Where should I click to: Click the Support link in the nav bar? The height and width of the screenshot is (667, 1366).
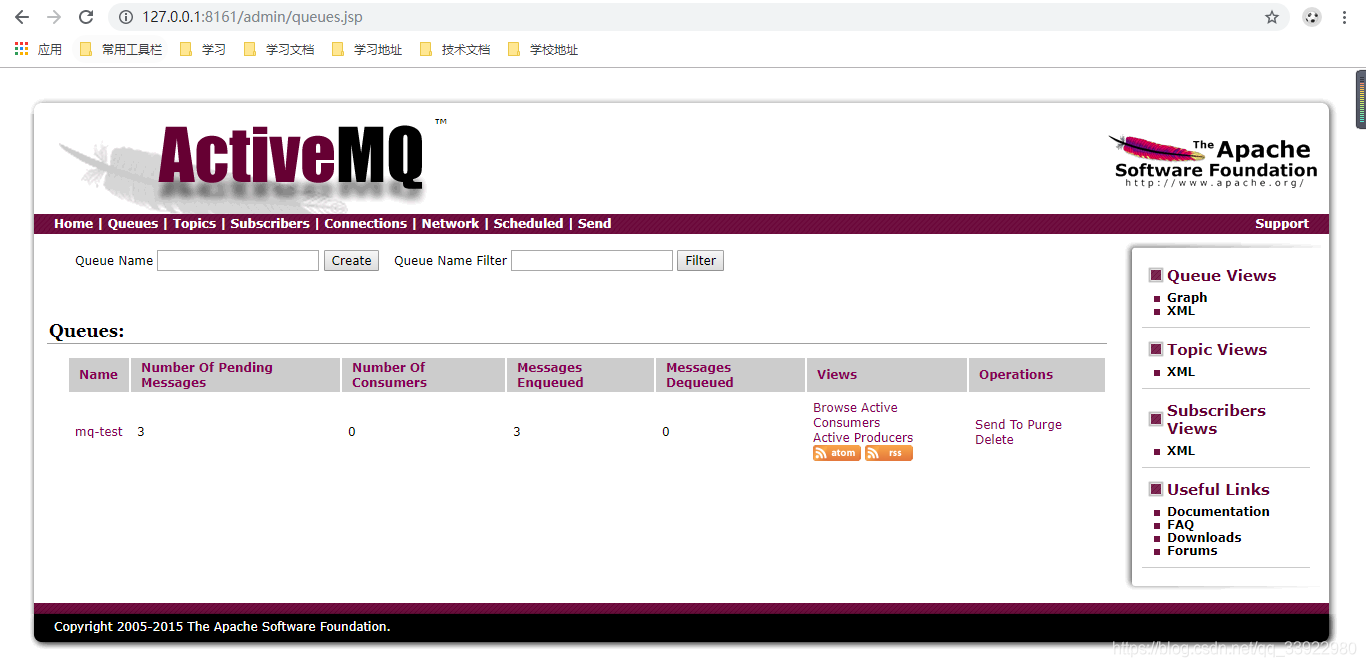1282,224
